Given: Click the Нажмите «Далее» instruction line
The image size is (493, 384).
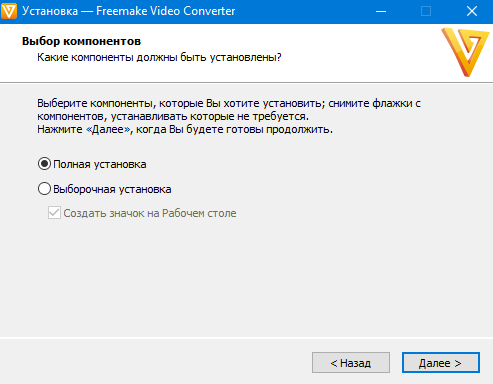Looking at the screenshot, I should (185, 129).
